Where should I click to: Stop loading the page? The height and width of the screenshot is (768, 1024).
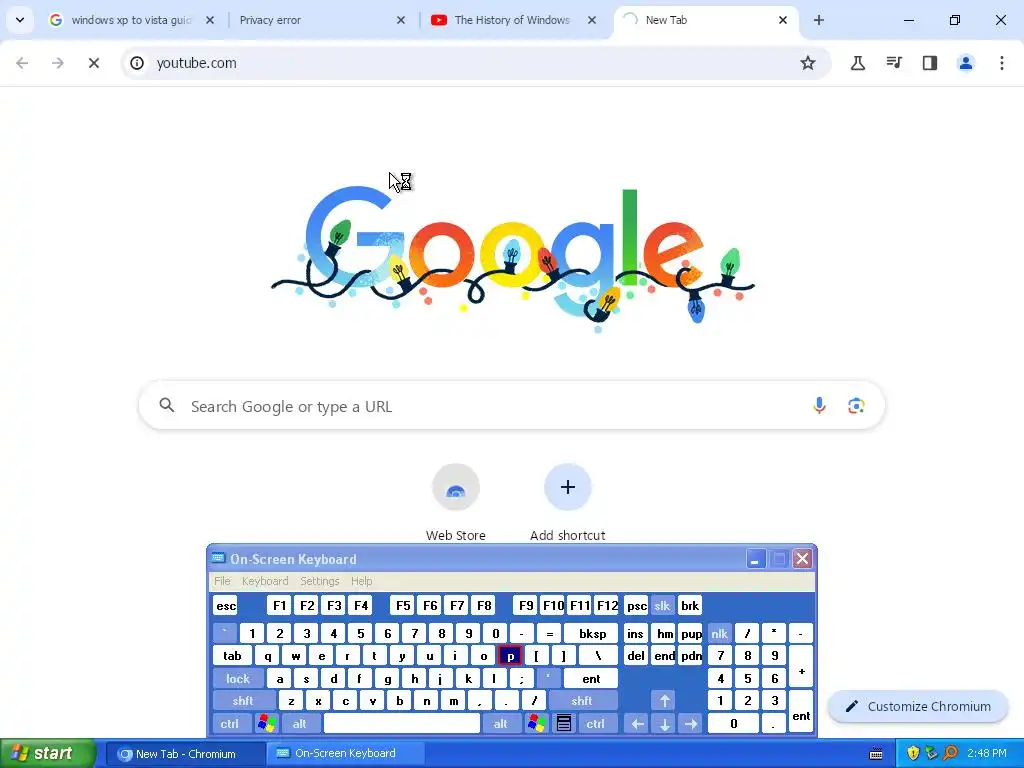pyautogui.click(x=93, y=63)
